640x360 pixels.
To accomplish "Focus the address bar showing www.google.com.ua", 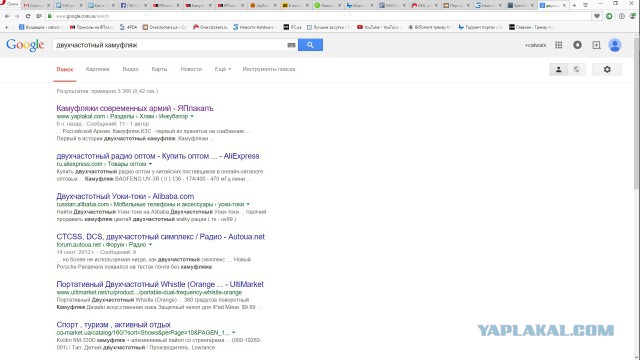I will tap(318, 16).
